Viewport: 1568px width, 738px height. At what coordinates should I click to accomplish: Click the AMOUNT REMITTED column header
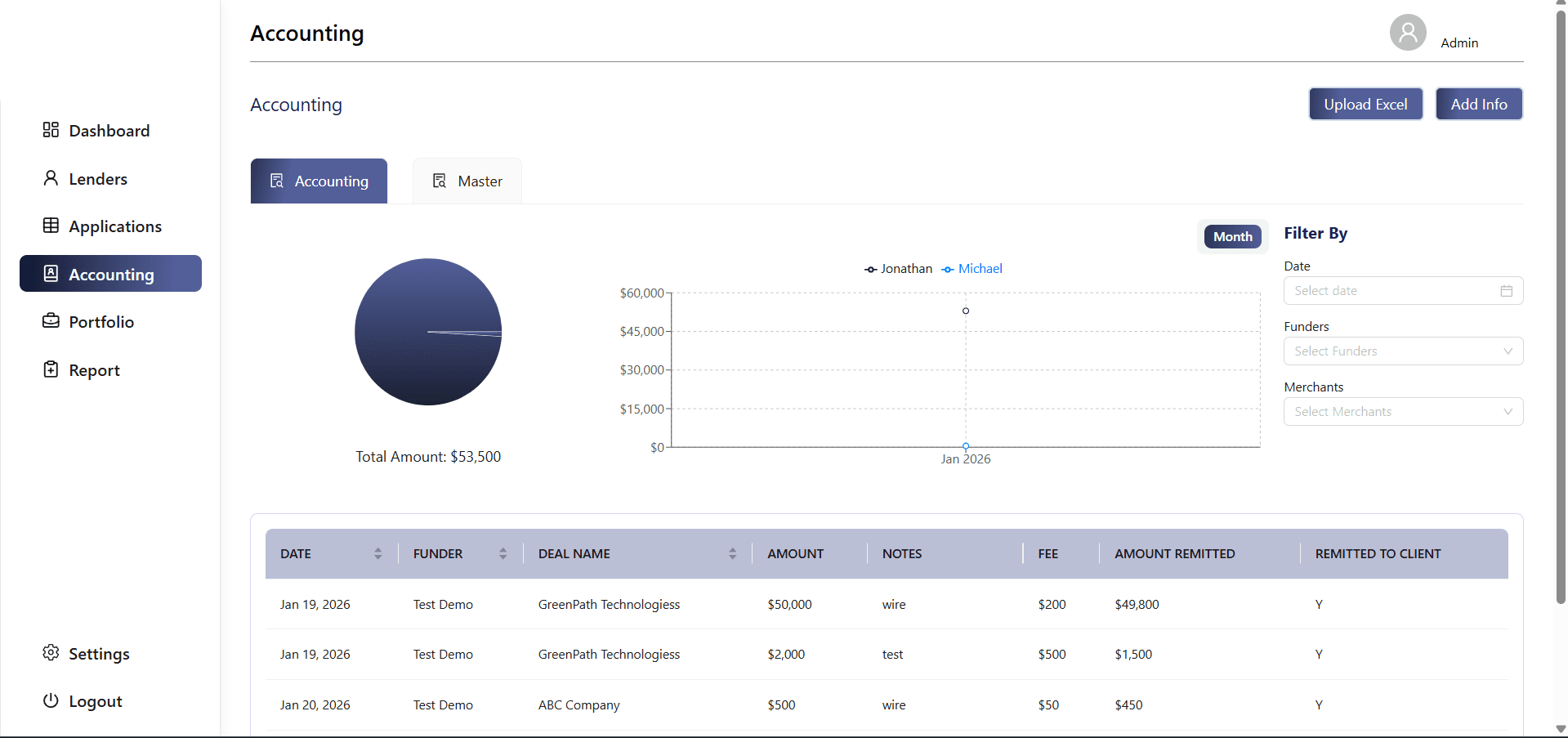(1174, 553)
